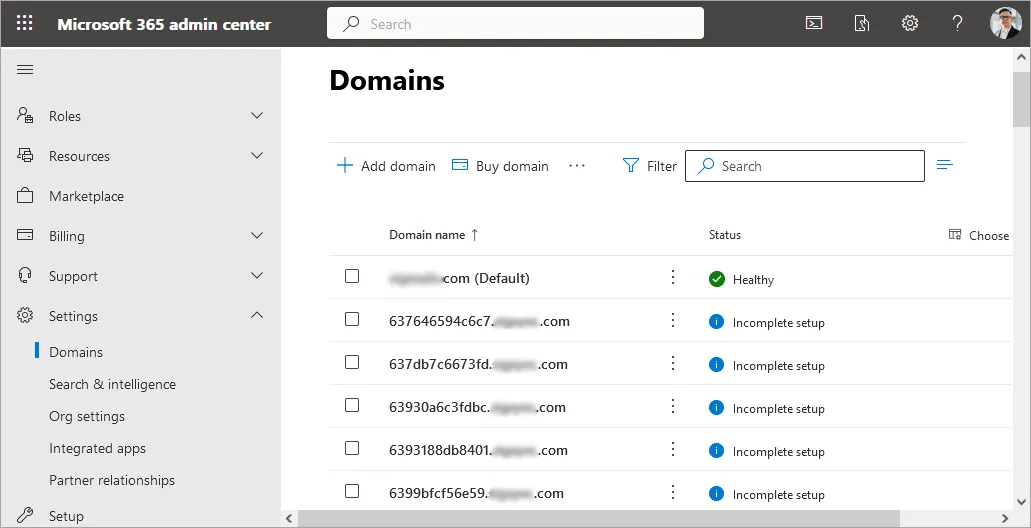Open more actions for 63930a6c3fdbc domain

click(673, 406)
